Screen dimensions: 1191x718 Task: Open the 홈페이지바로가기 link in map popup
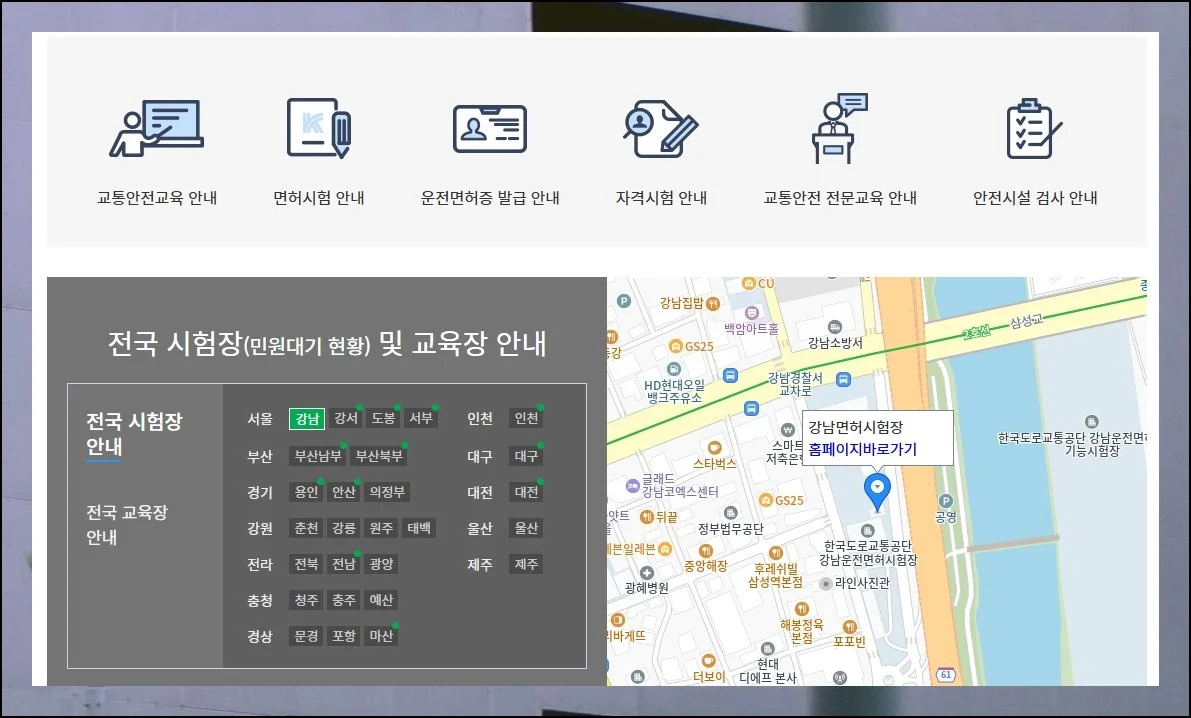[x=862, y=449]
